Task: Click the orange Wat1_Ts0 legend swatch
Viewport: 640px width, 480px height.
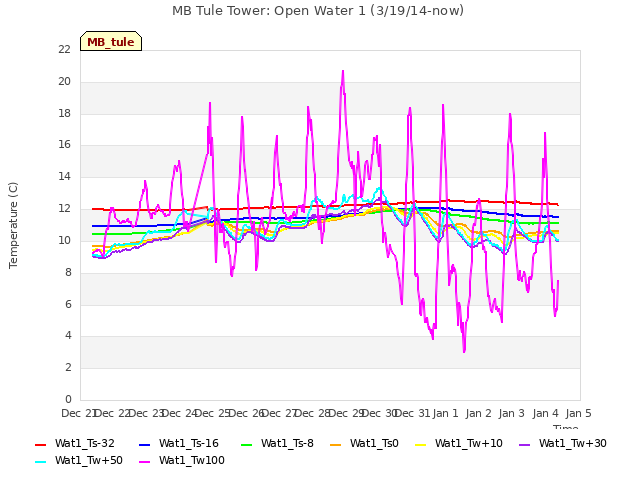Action: [336, 444]
